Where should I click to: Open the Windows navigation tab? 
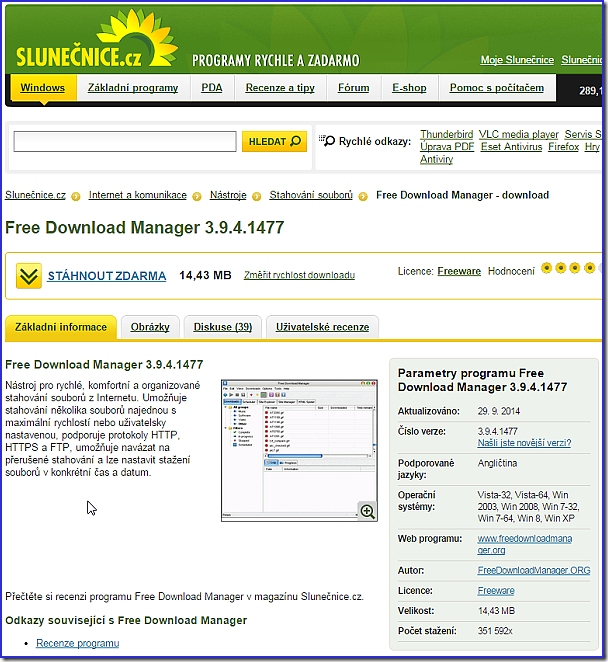coord(43,88)
